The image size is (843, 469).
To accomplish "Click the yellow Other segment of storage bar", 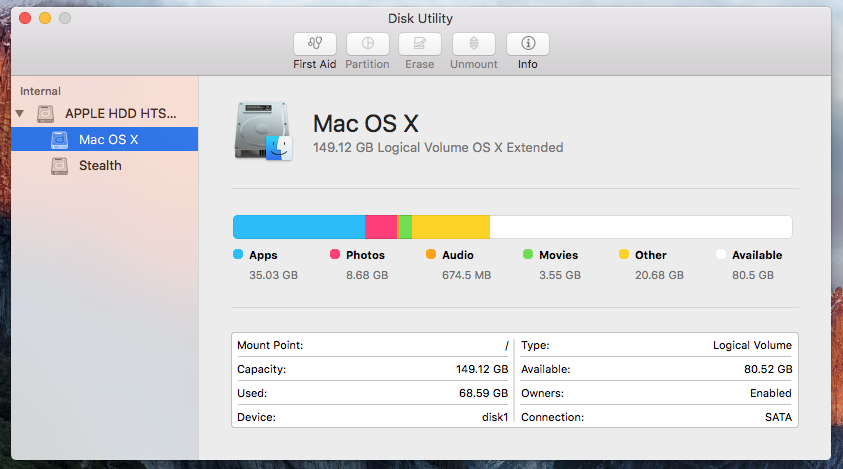I will coord(451,227).
